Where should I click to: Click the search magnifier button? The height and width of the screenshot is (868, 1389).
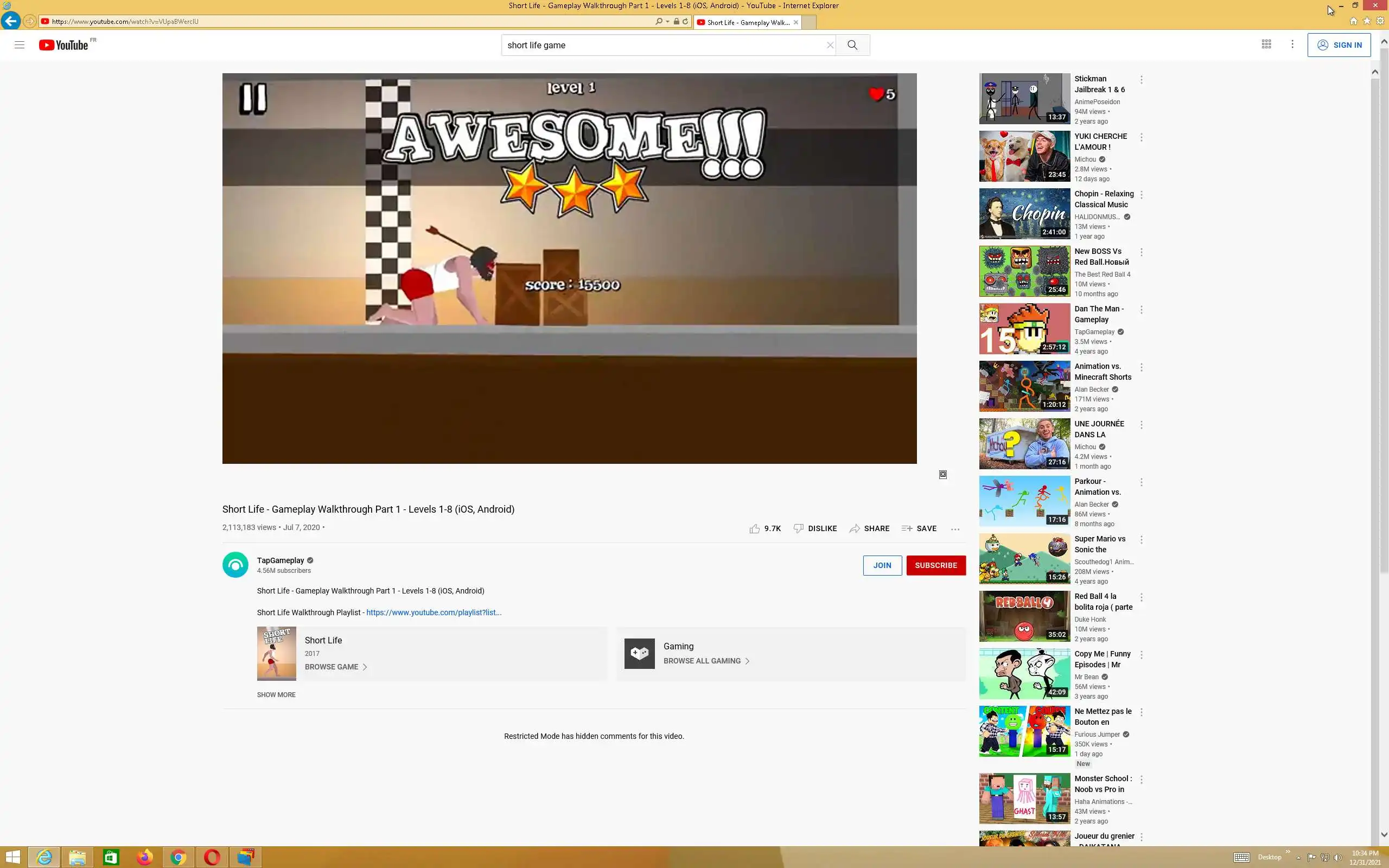coord(852,45)
